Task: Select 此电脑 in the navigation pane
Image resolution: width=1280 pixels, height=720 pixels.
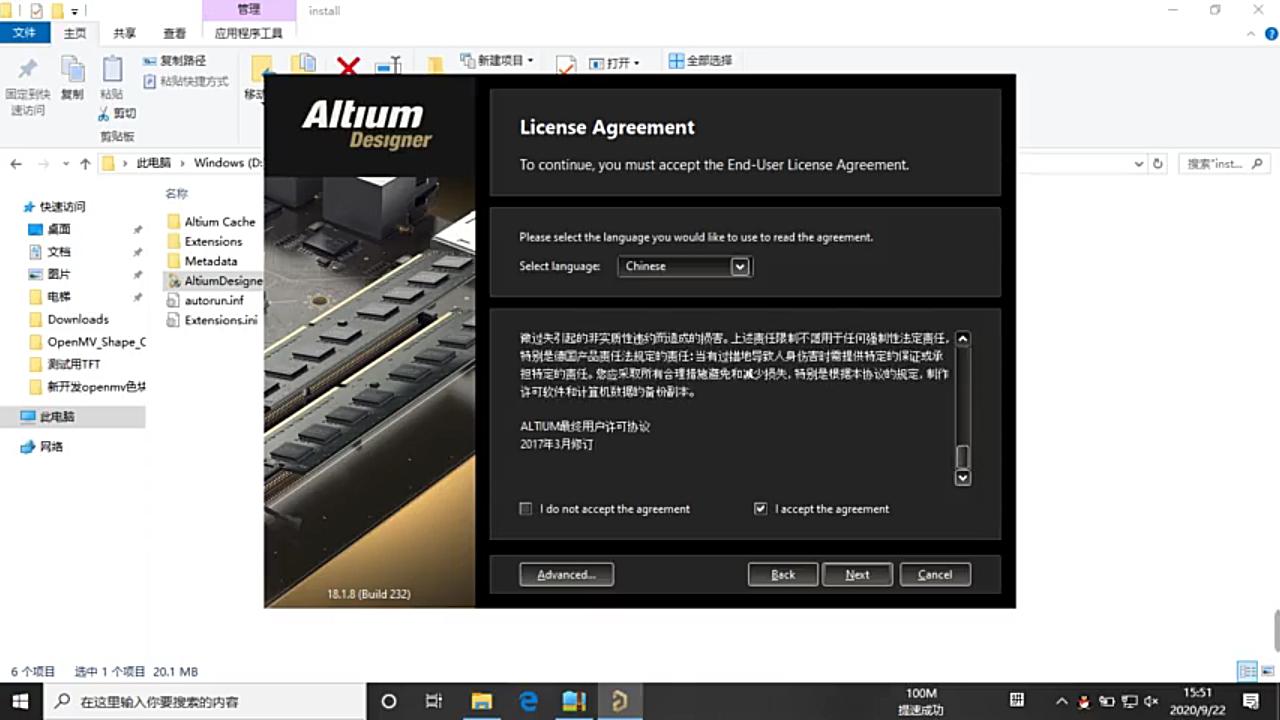Action: click(57, 417)
